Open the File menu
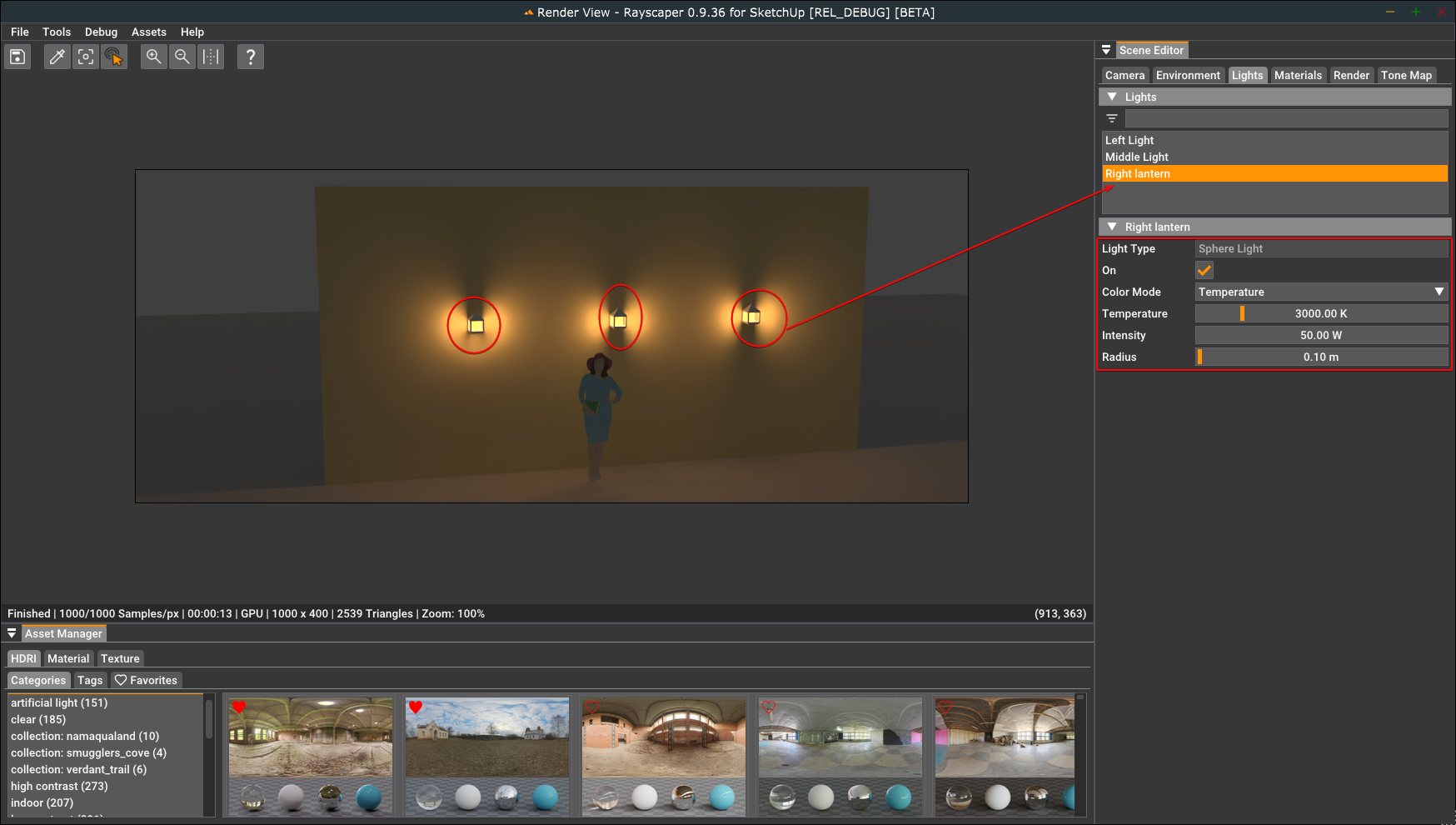This screenshot has height=825, width=1456. point(20,32)
